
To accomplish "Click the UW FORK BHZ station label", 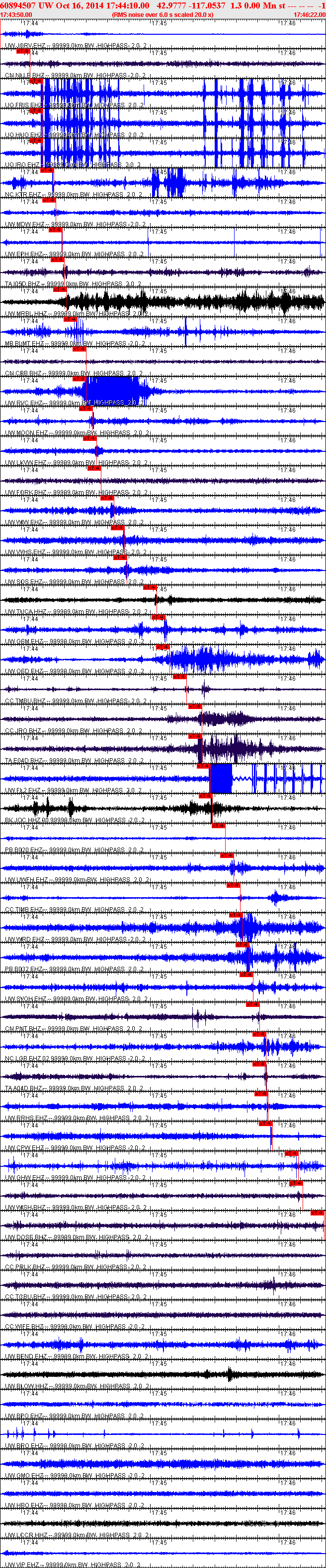I will pos(25,493).
